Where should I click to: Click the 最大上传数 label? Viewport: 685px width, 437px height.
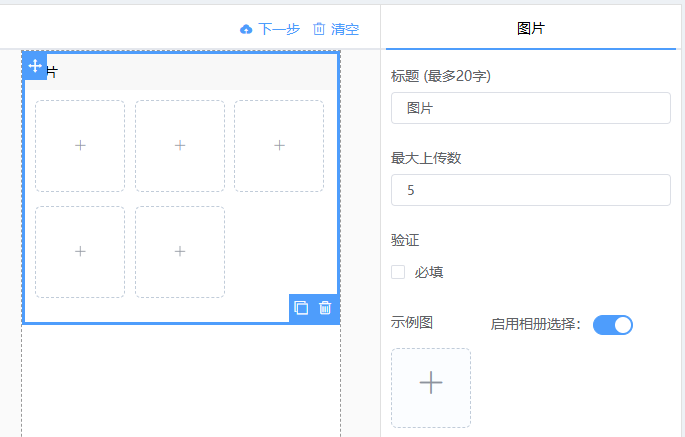tap(426, 158)
